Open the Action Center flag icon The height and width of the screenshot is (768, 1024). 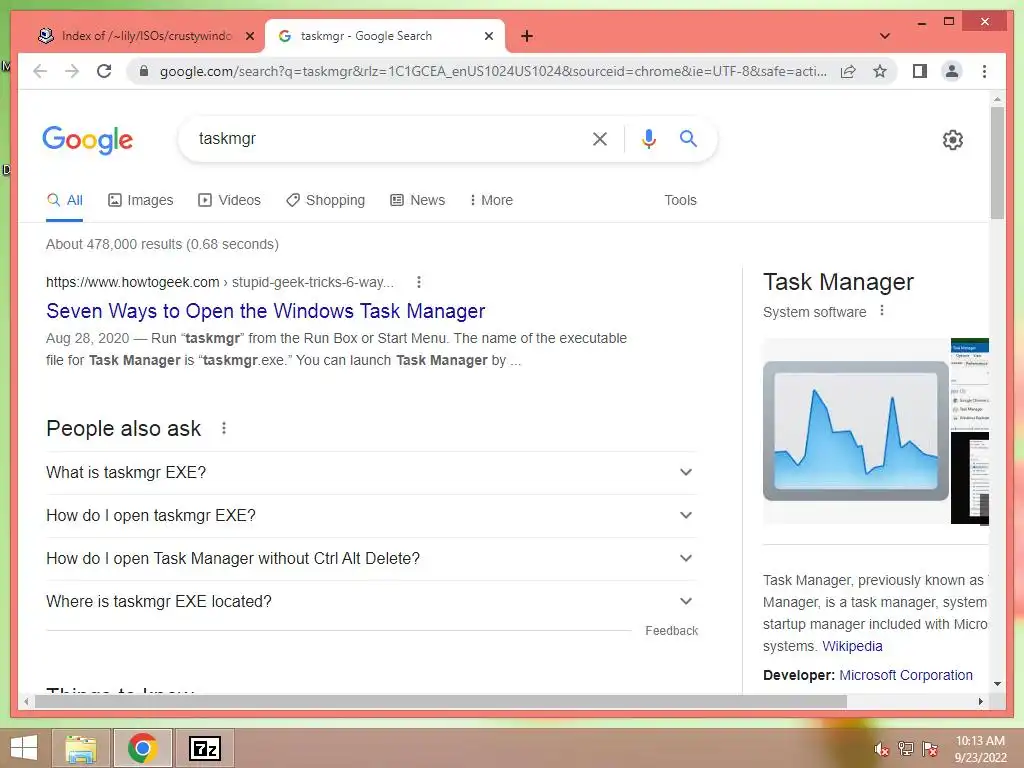coord(929,749)
